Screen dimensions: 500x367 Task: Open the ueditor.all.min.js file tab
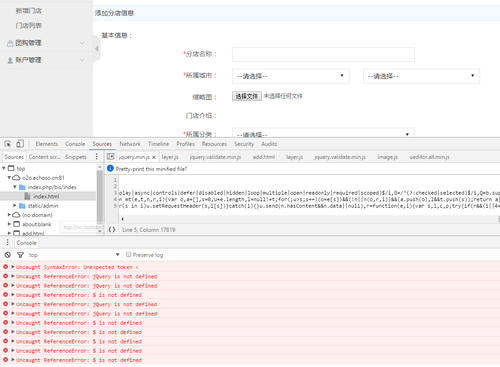(429, 157)
